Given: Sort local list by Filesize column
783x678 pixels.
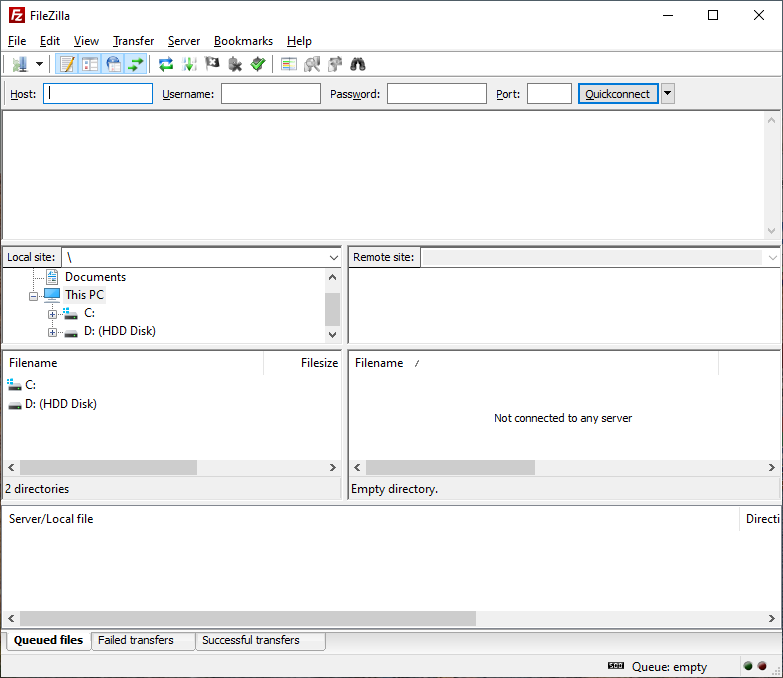Looking at the screenshot, I should (x=302, y=363).
